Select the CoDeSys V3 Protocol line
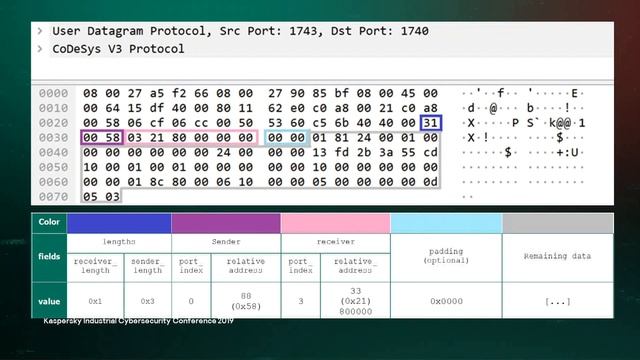Image resolution: width=640 pixels, height=360 pixels. [118, 49]
